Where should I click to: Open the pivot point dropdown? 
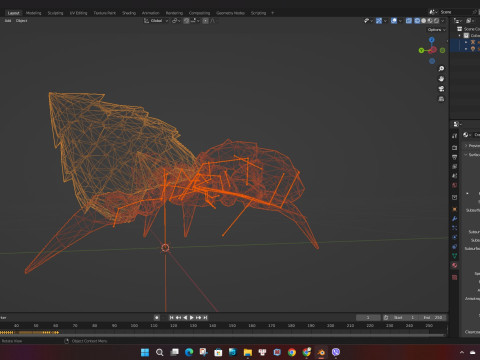tap(176, 21)
